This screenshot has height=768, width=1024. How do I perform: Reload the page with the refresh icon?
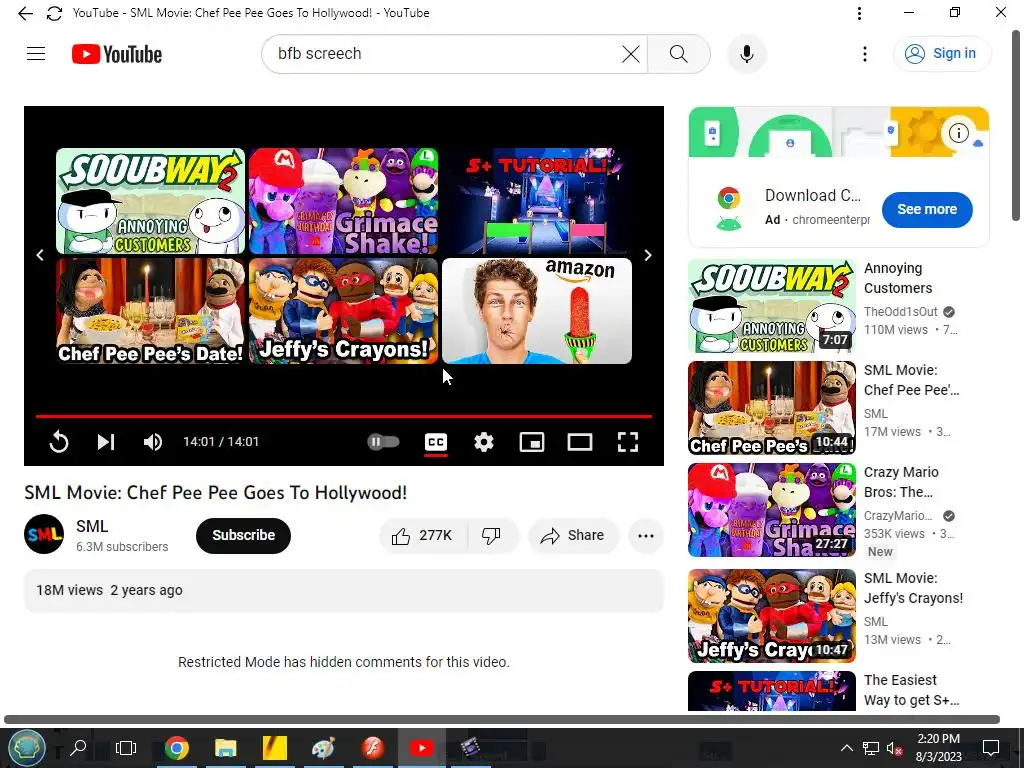tap(54, 13)
